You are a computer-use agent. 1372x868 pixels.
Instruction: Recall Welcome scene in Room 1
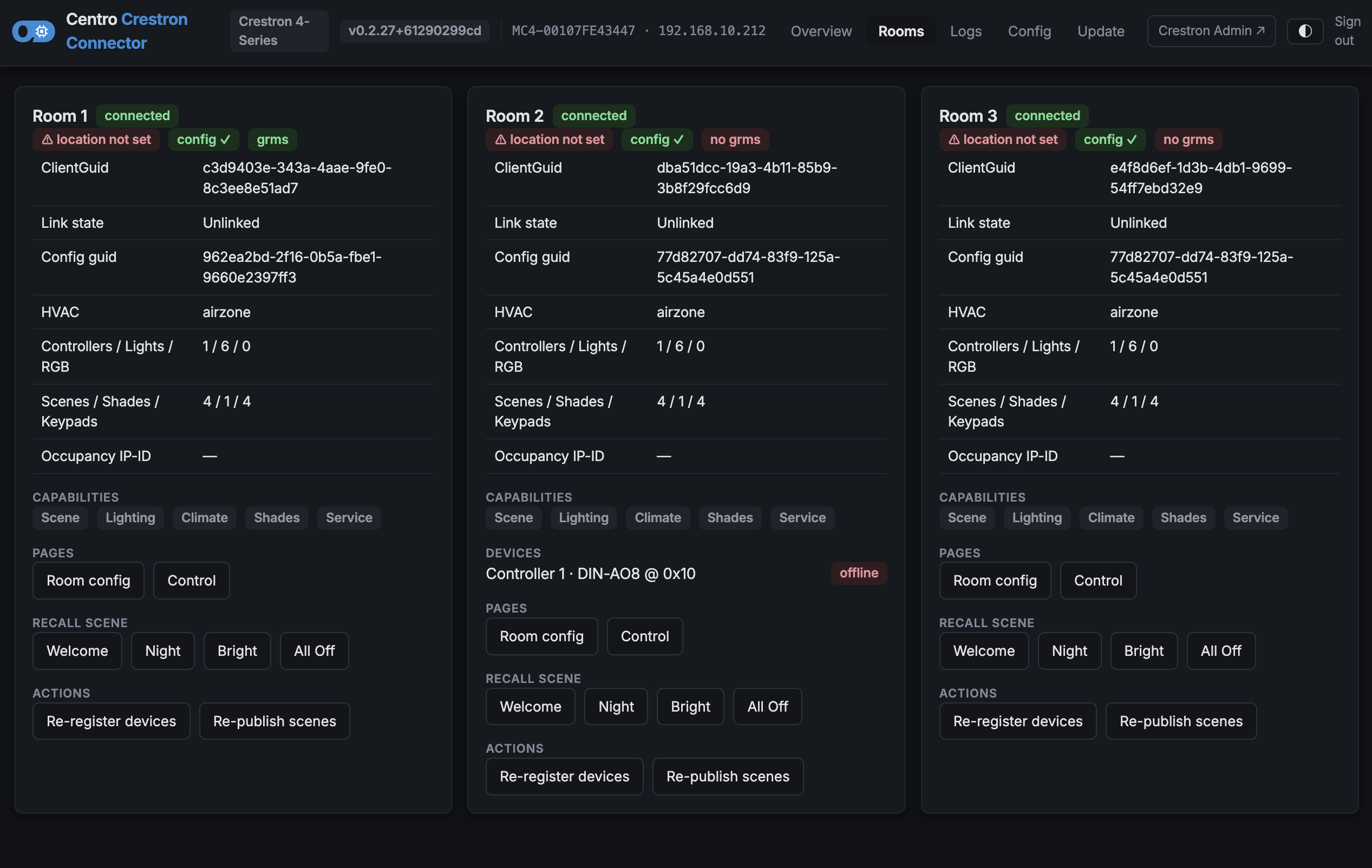(77, 651)
